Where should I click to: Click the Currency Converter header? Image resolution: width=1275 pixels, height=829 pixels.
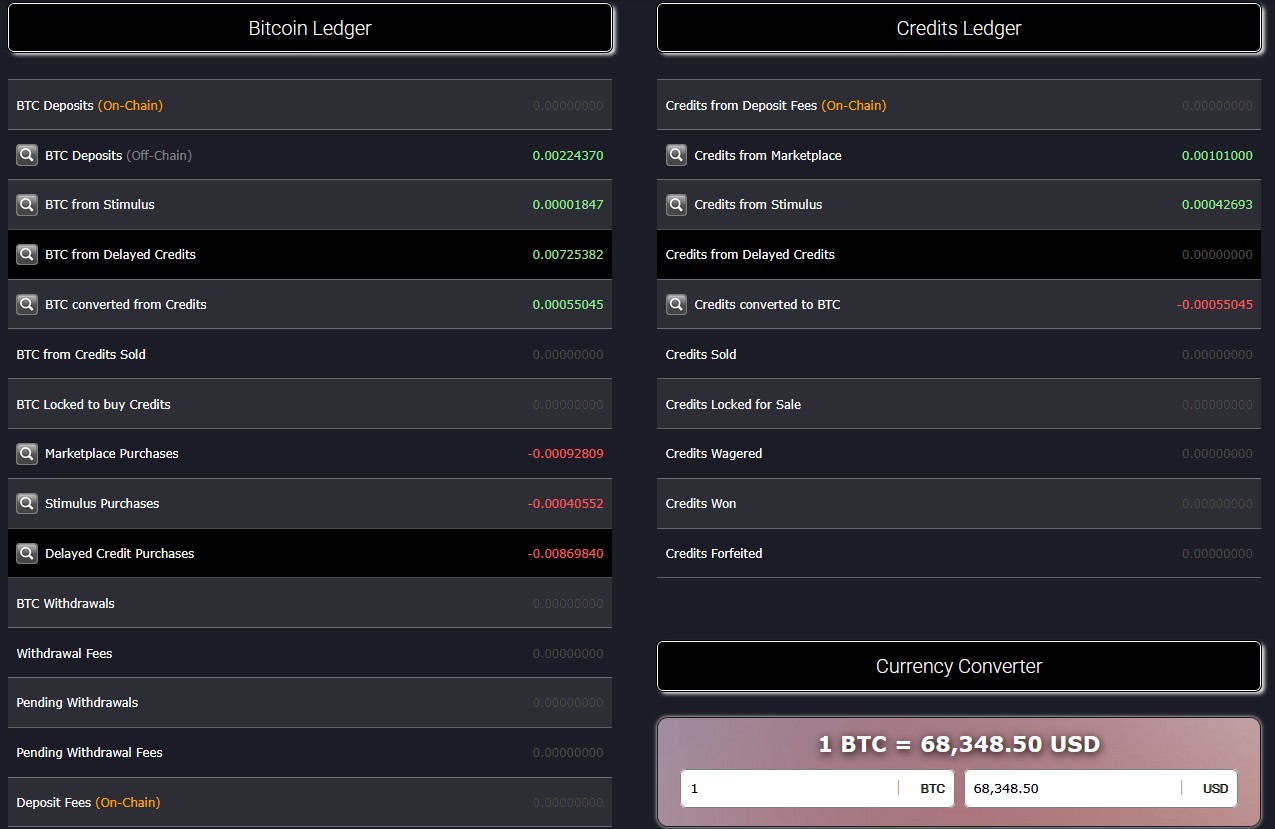tap(959, 666)
